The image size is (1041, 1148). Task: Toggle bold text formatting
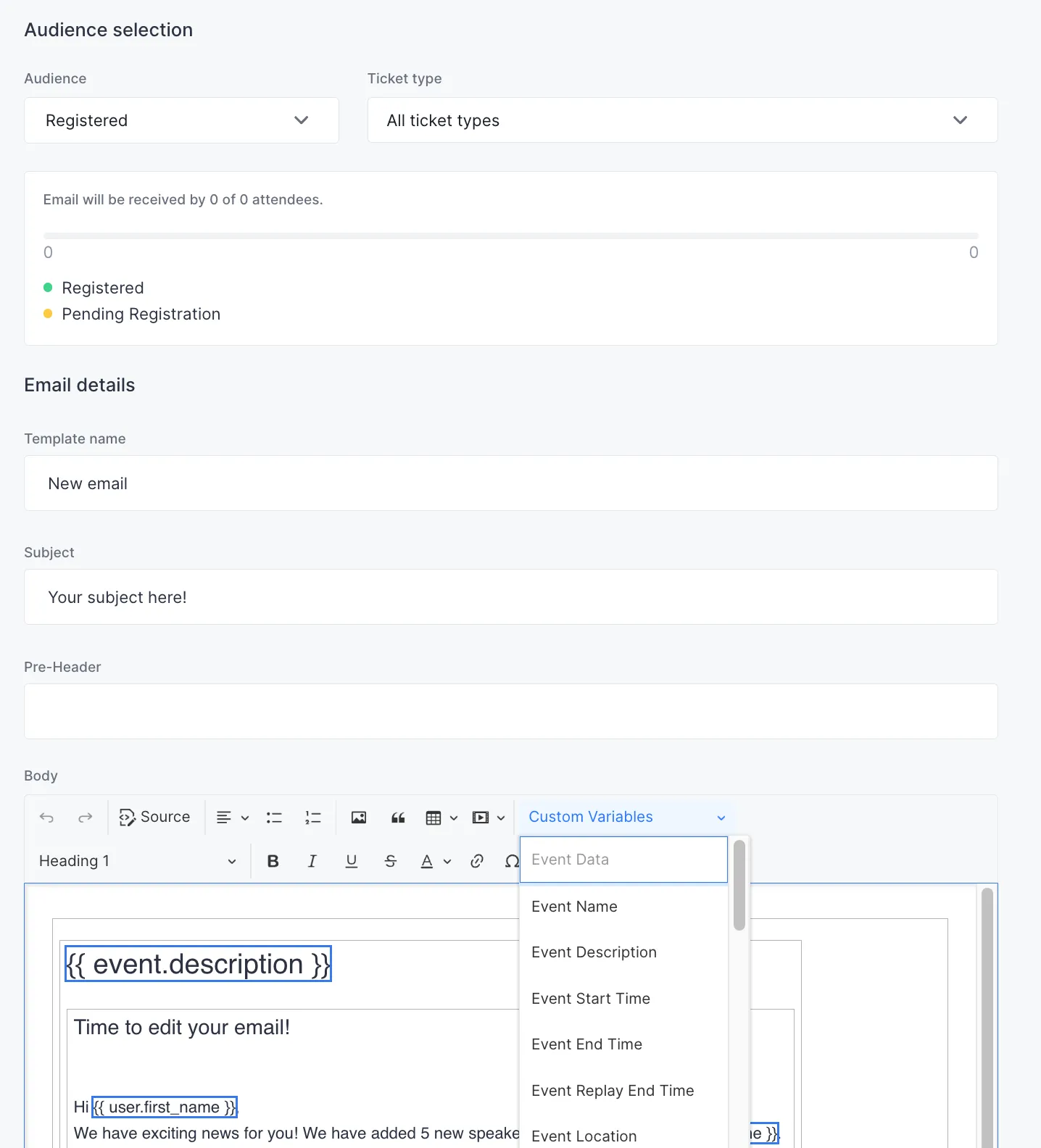pyautogui.click(x=273, y=861)
